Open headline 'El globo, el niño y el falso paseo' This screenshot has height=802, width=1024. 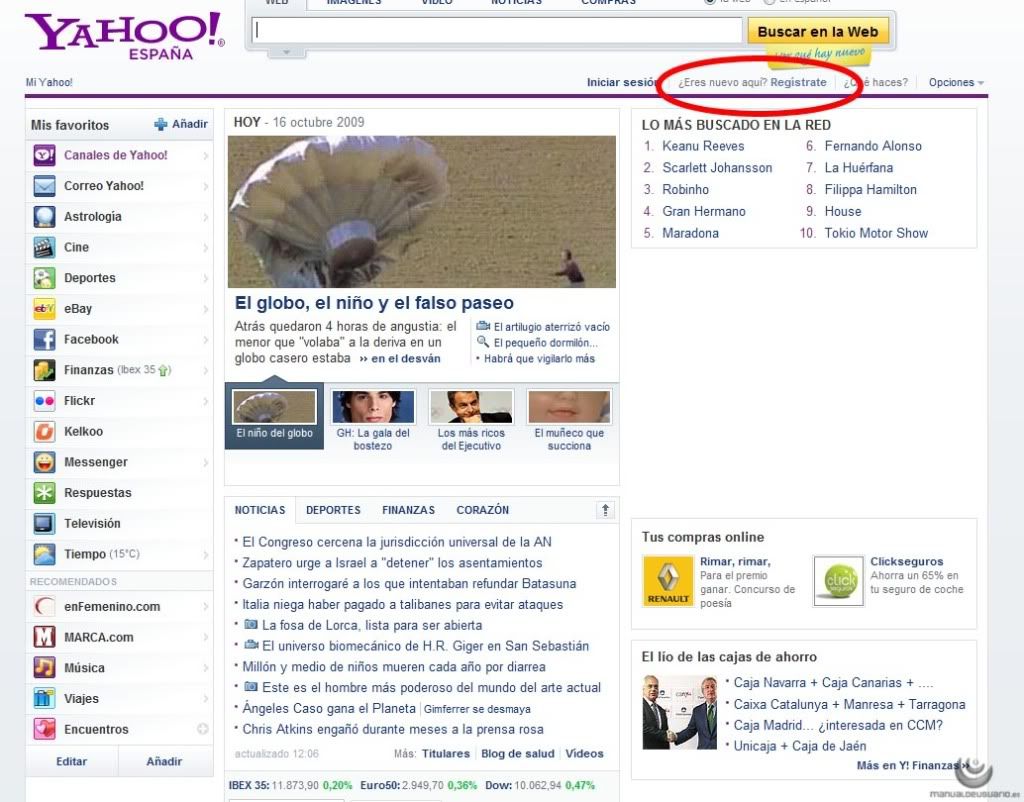(374, 303)
